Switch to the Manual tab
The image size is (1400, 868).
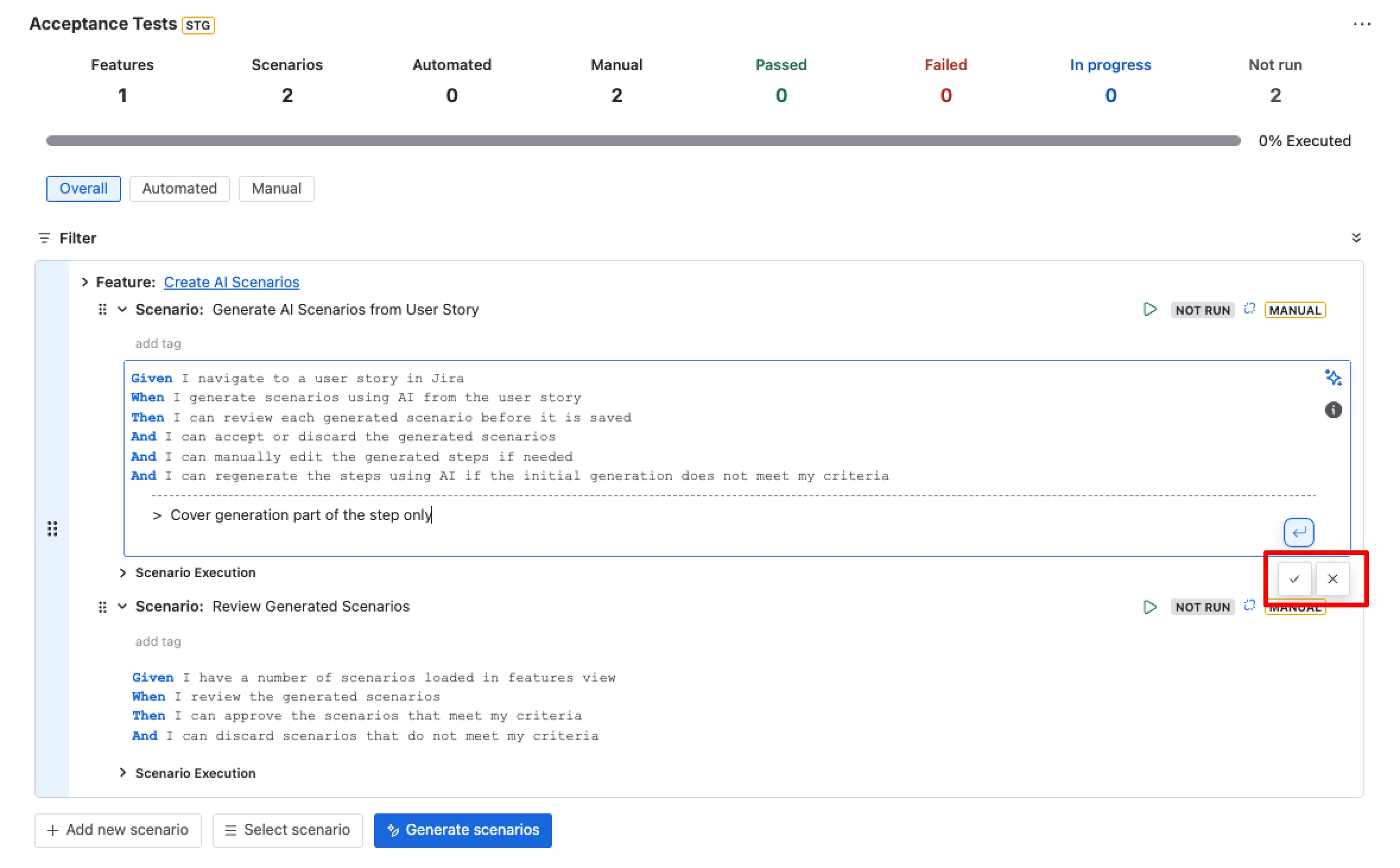tap(276, 188)
